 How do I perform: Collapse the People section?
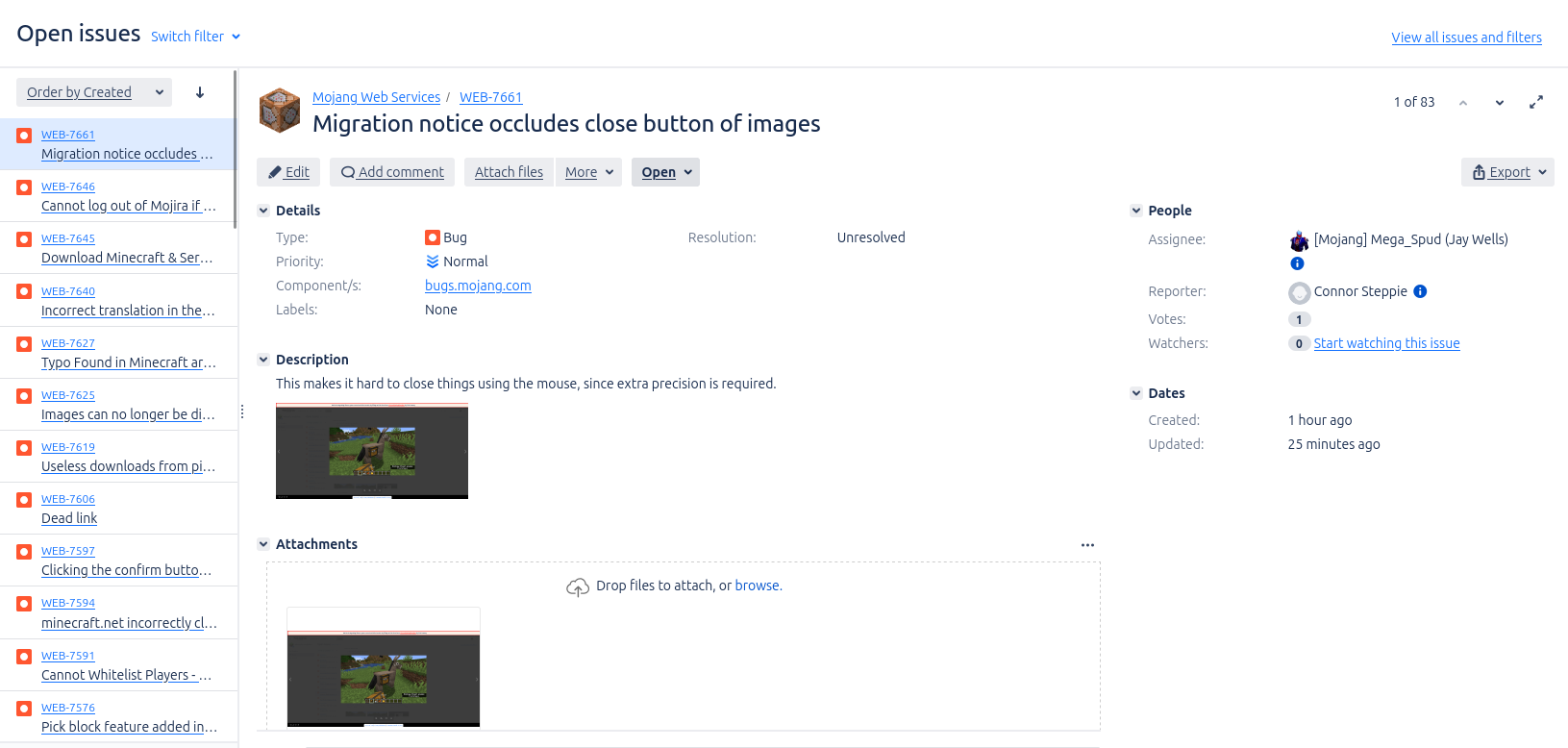[x=1136, y=211]
